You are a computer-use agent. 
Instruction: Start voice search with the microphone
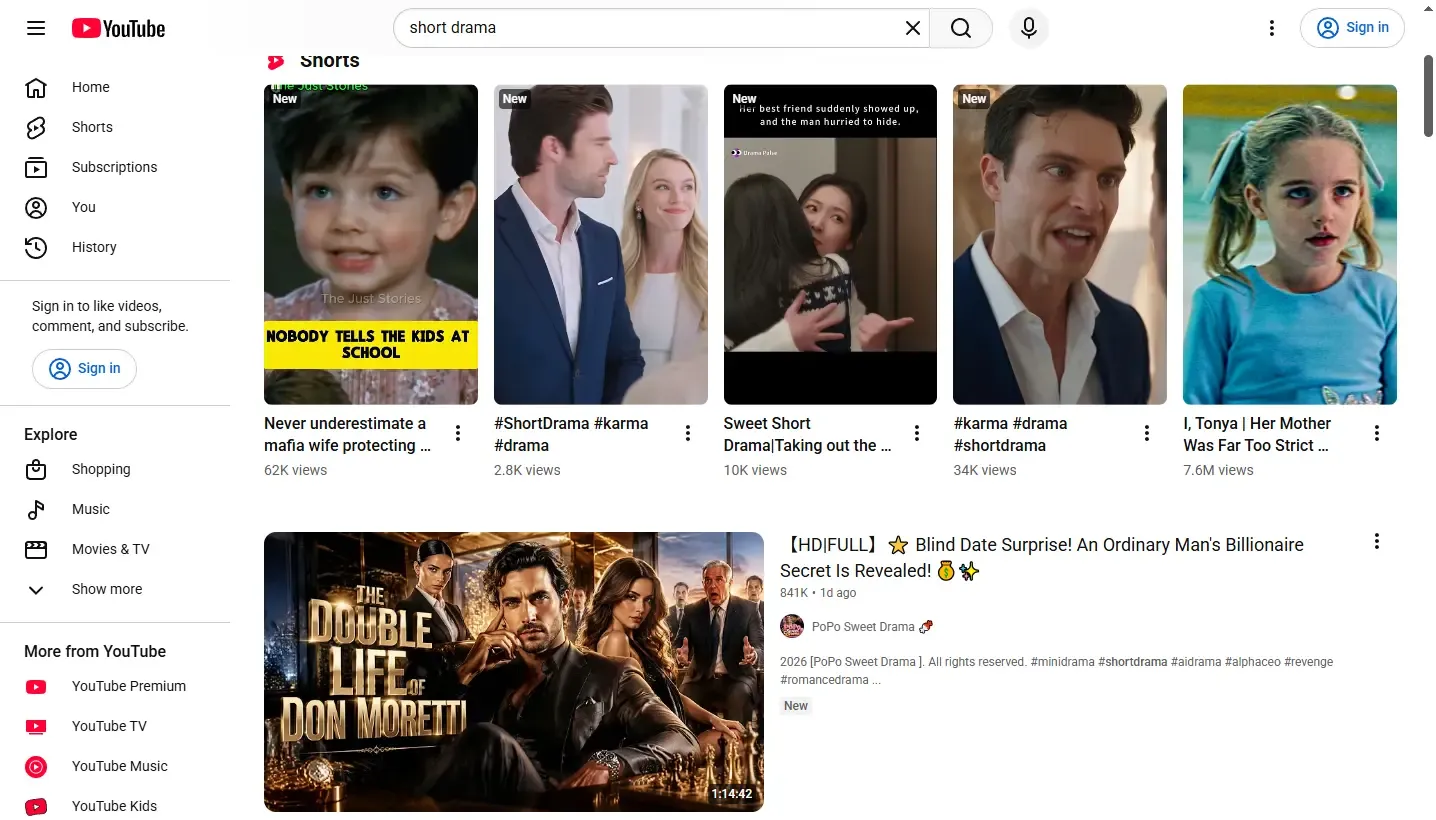(1029, 28)
